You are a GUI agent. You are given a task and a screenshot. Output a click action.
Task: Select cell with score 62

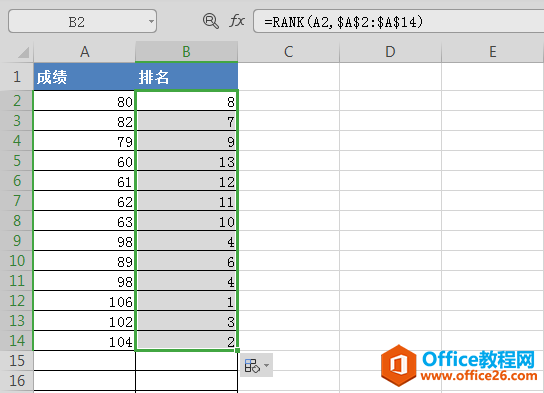pyautogui.click(x=84, y=201)
